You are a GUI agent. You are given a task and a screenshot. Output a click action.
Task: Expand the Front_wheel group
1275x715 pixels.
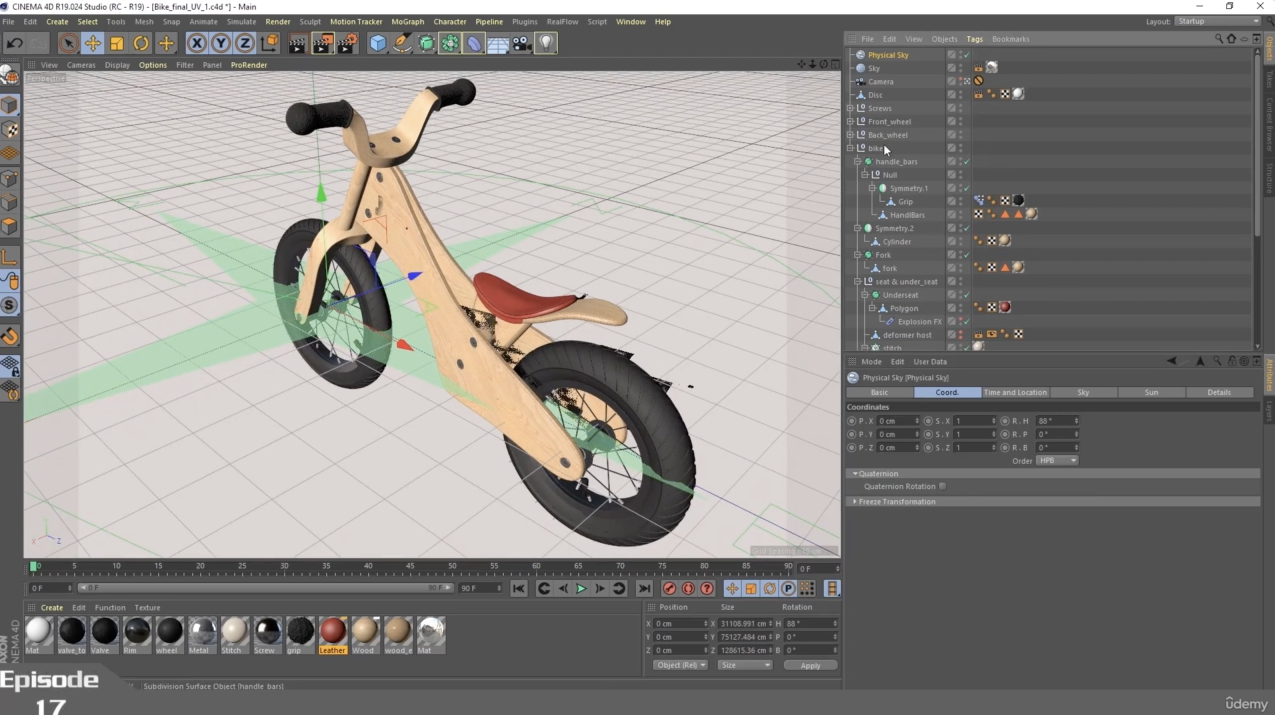pos(850,121)
